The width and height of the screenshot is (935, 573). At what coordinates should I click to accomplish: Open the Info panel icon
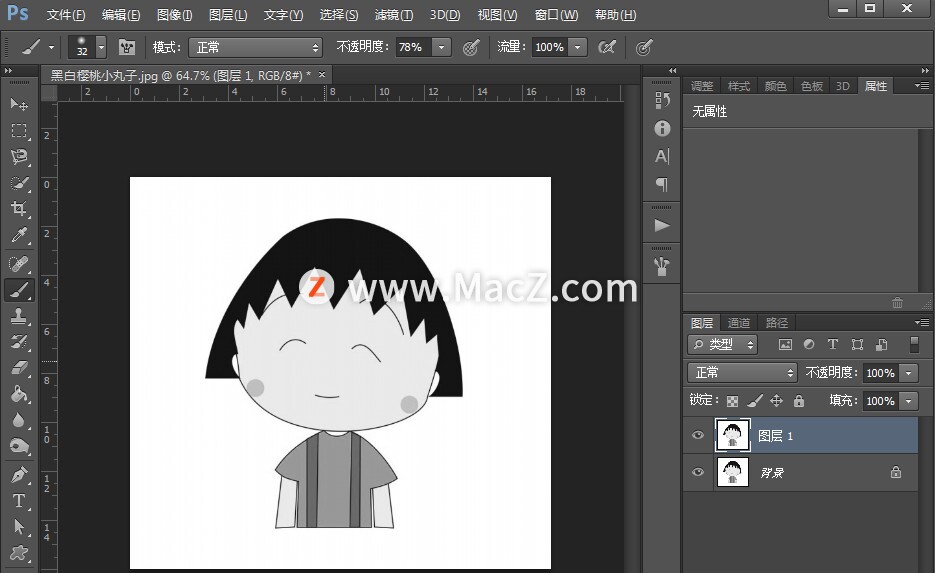tap(662, 128)
